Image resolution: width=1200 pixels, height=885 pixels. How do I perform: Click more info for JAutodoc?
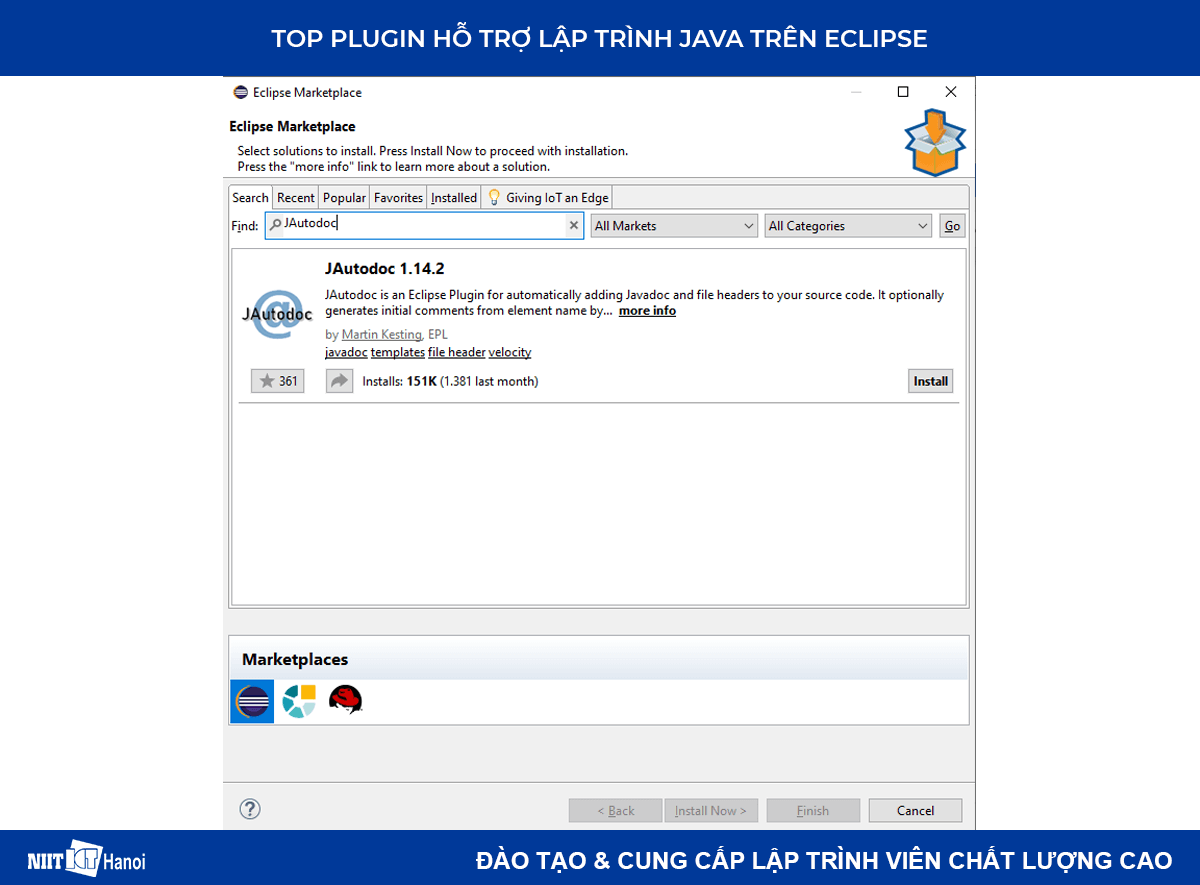click(x=646, y=310)
